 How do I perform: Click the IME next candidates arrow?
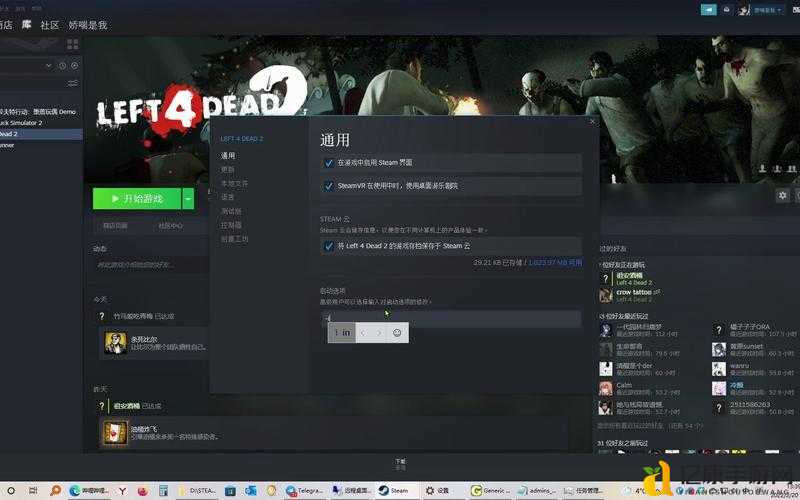379,333
